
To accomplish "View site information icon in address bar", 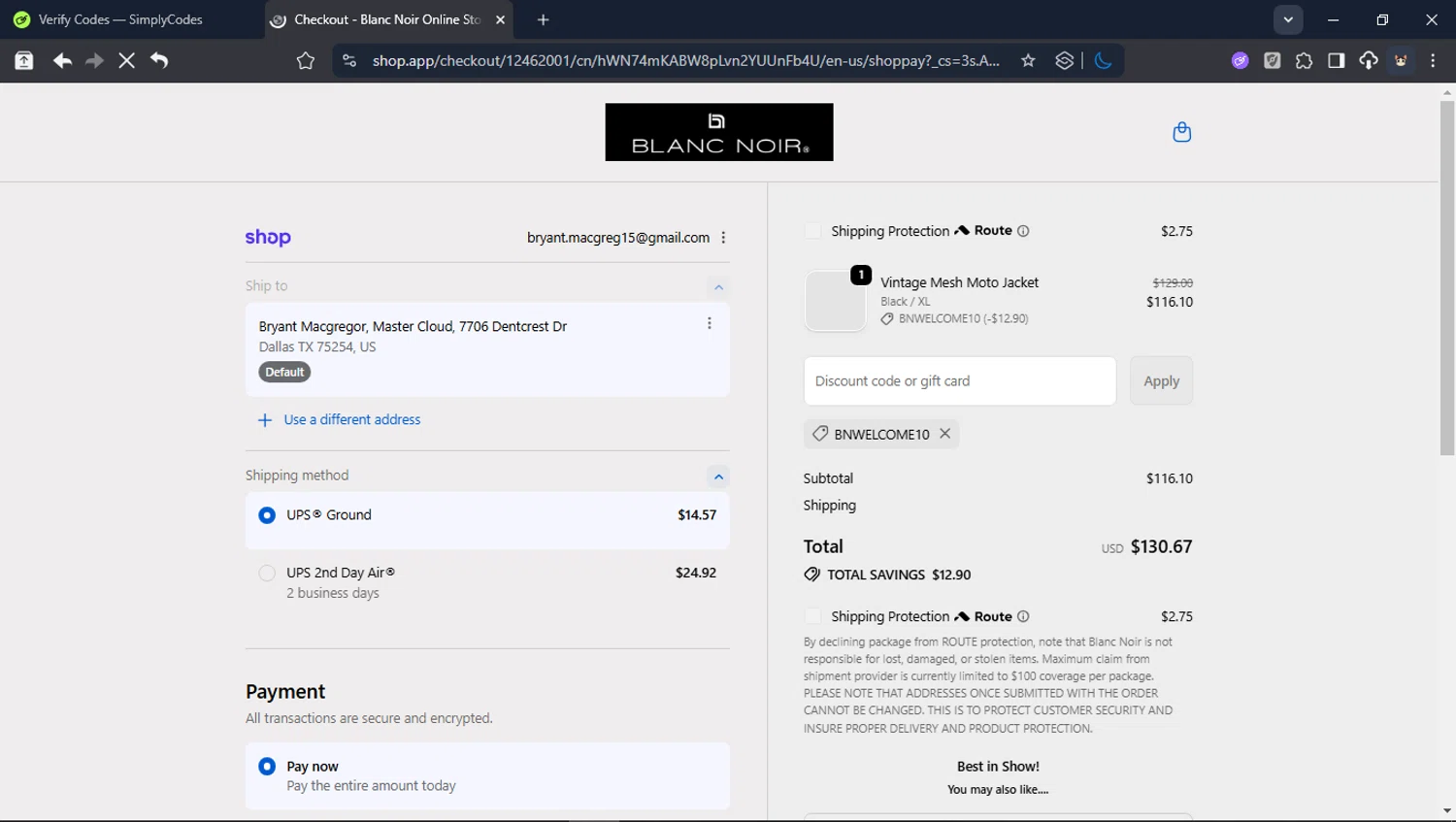I will click(x=349, y=60).
